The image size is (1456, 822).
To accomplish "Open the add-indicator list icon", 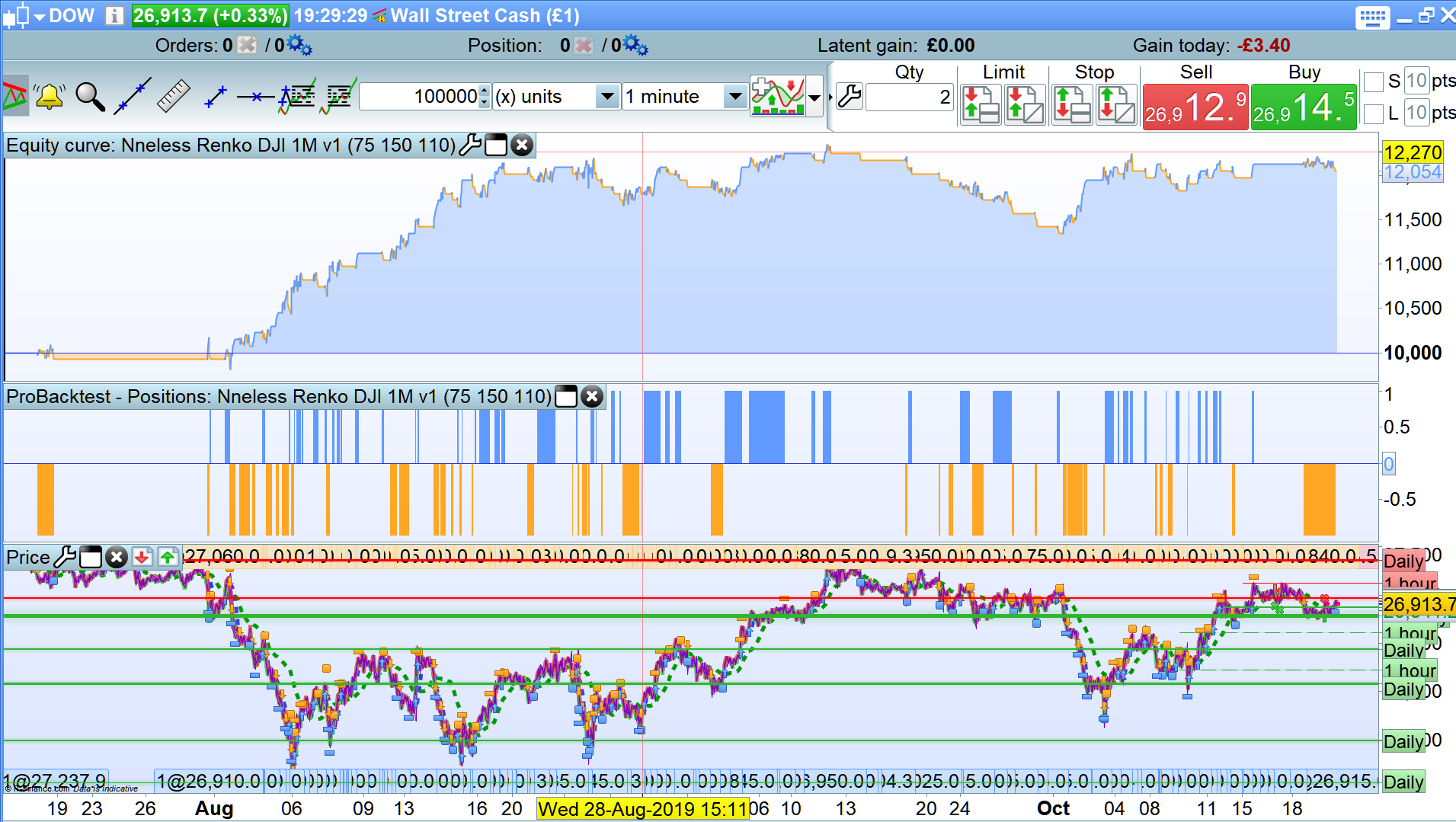I will pyautogui.click(x=297, y=97).
